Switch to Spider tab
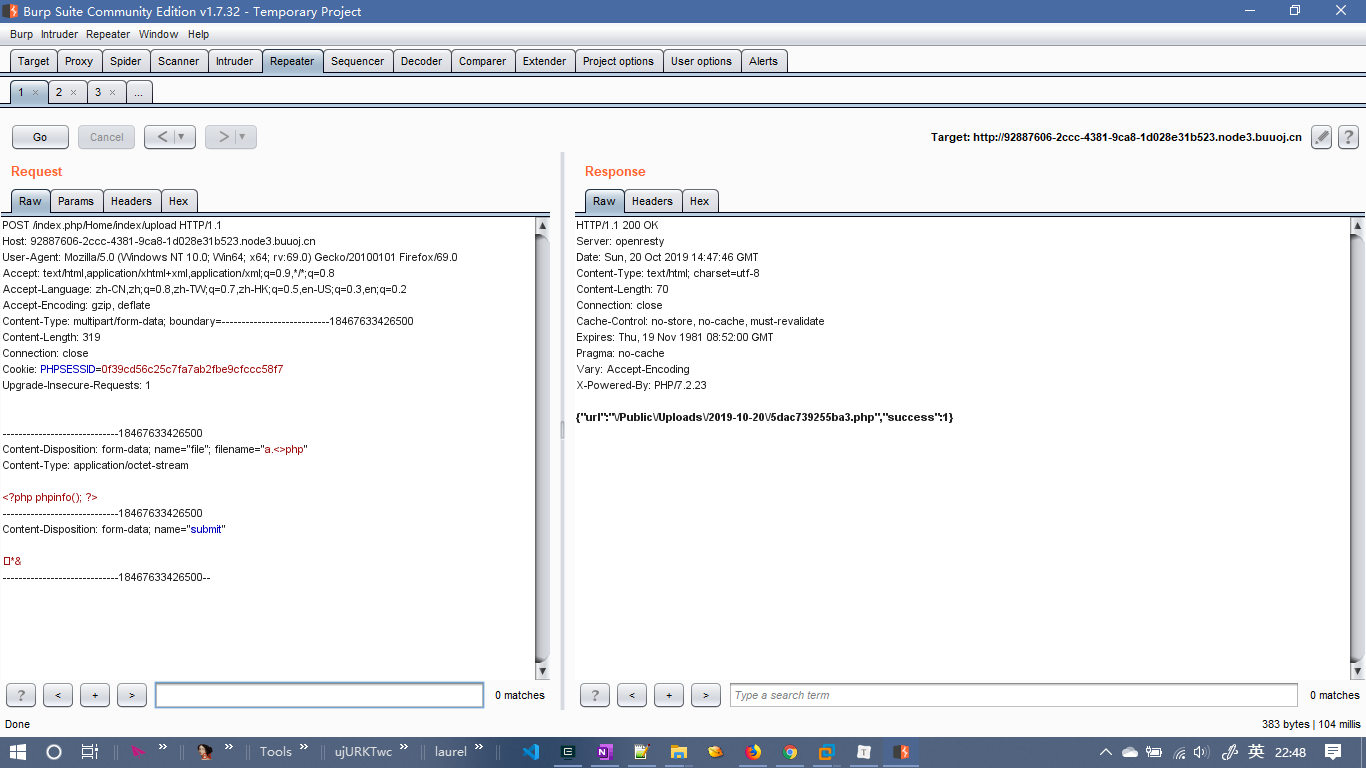1366x768 pixels. pyautogui.click(x=126, y=61)
